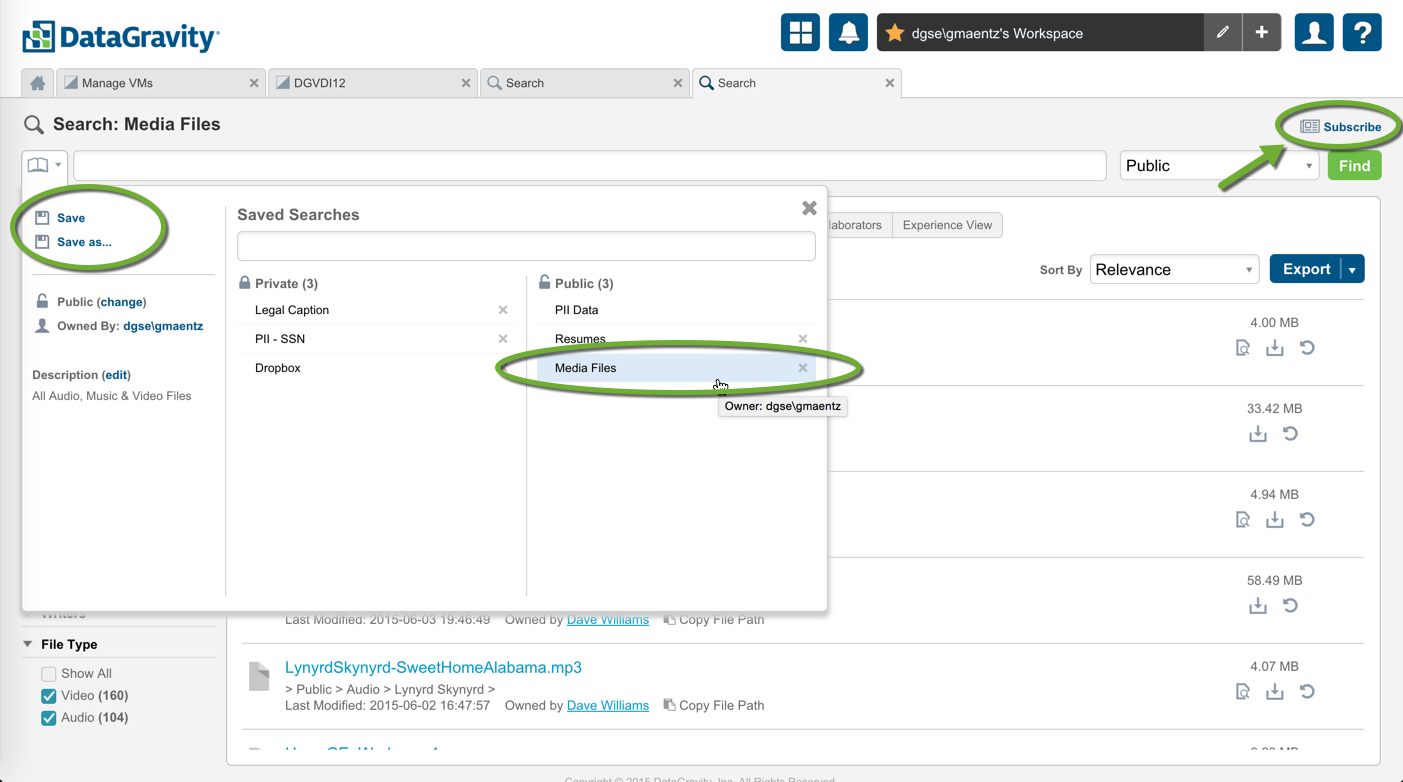Viewport: 1403px width, 782px height.
Task: Add a new workspace with plus icon
Action: tap(1261, 32)
